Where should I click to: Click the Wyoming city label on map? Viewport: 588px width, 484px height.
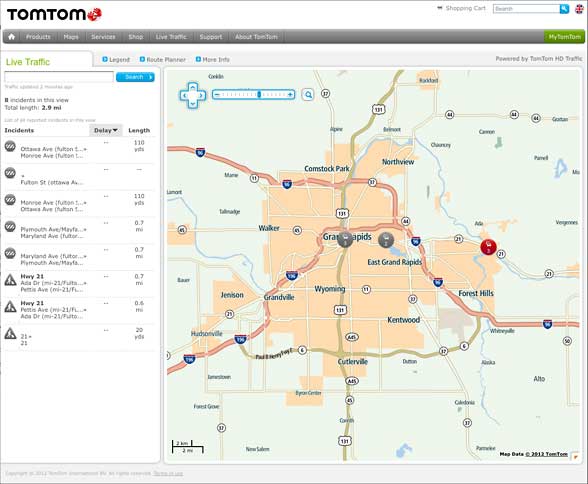[330, 289]
